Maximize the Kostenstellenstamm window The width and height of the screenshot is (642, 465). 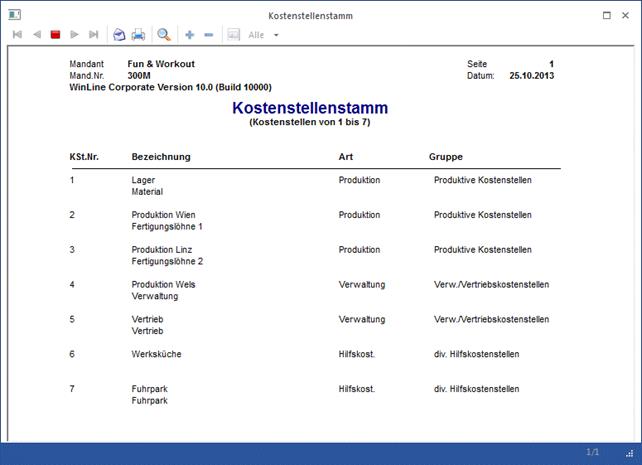point(608,16)
